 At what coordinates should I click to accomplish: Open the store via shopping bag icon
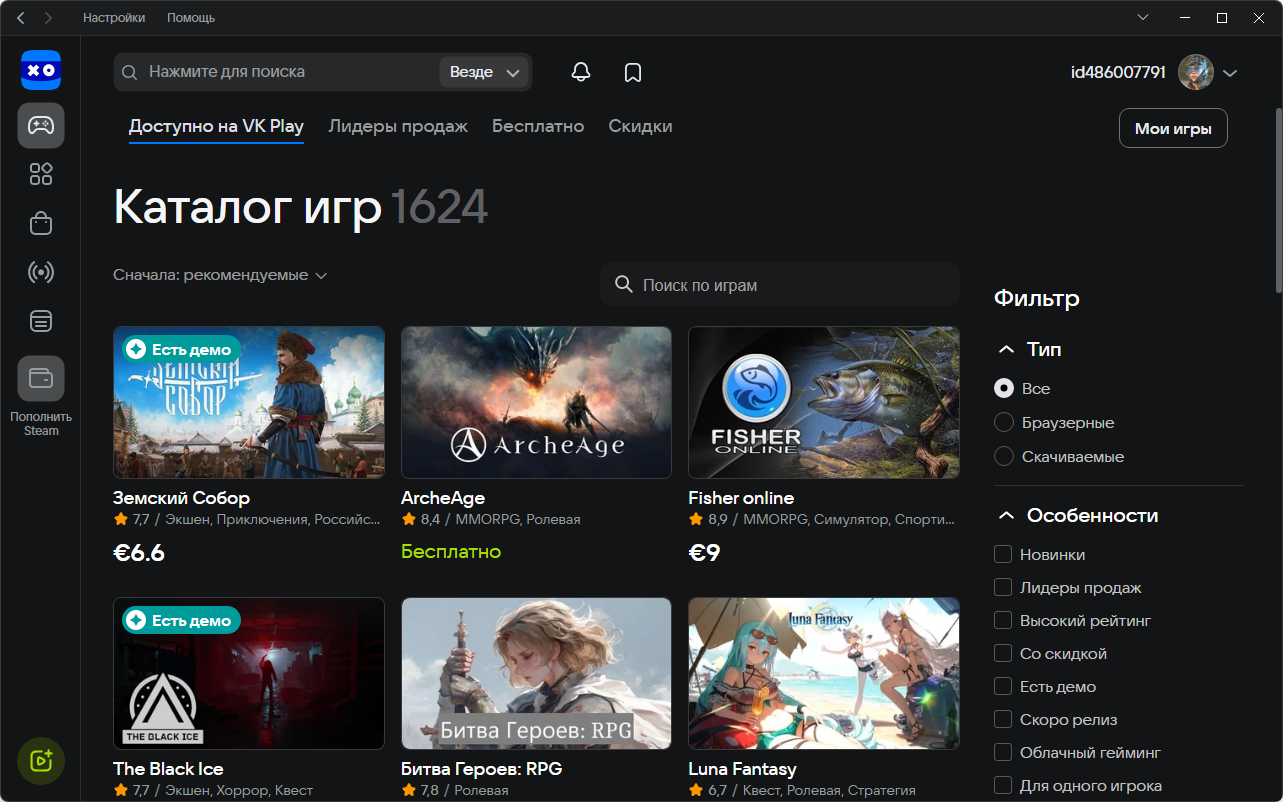click(x=41, y=222)
